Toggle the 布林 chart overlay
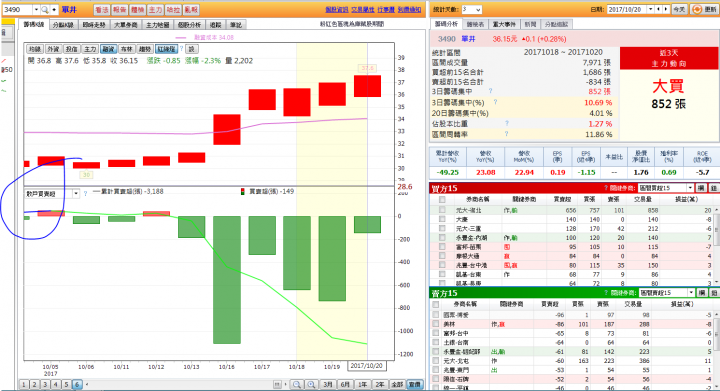 click(x=126, y=49)
